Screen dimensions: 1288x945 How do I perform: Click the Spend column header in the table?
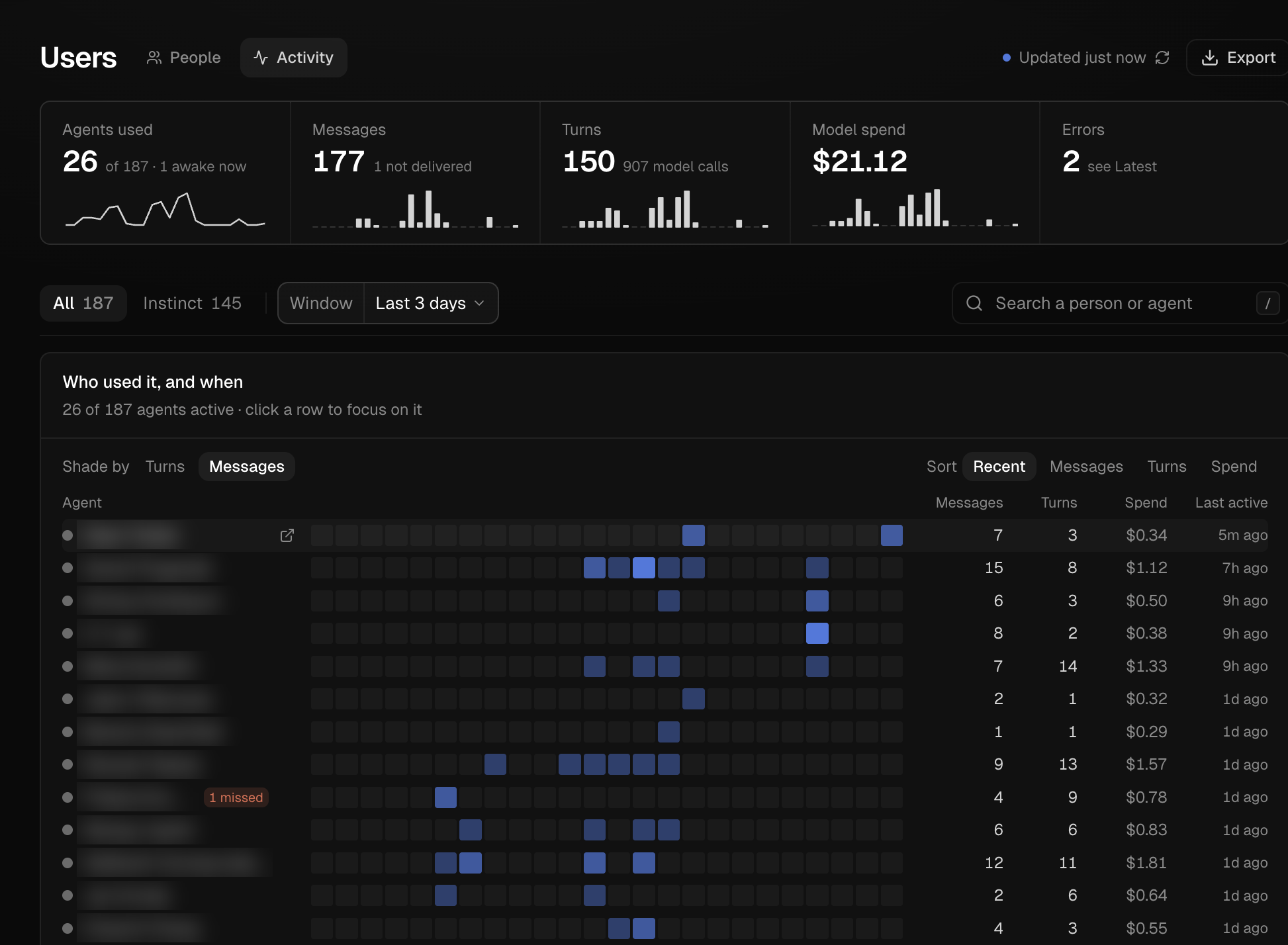point(1146,503)
